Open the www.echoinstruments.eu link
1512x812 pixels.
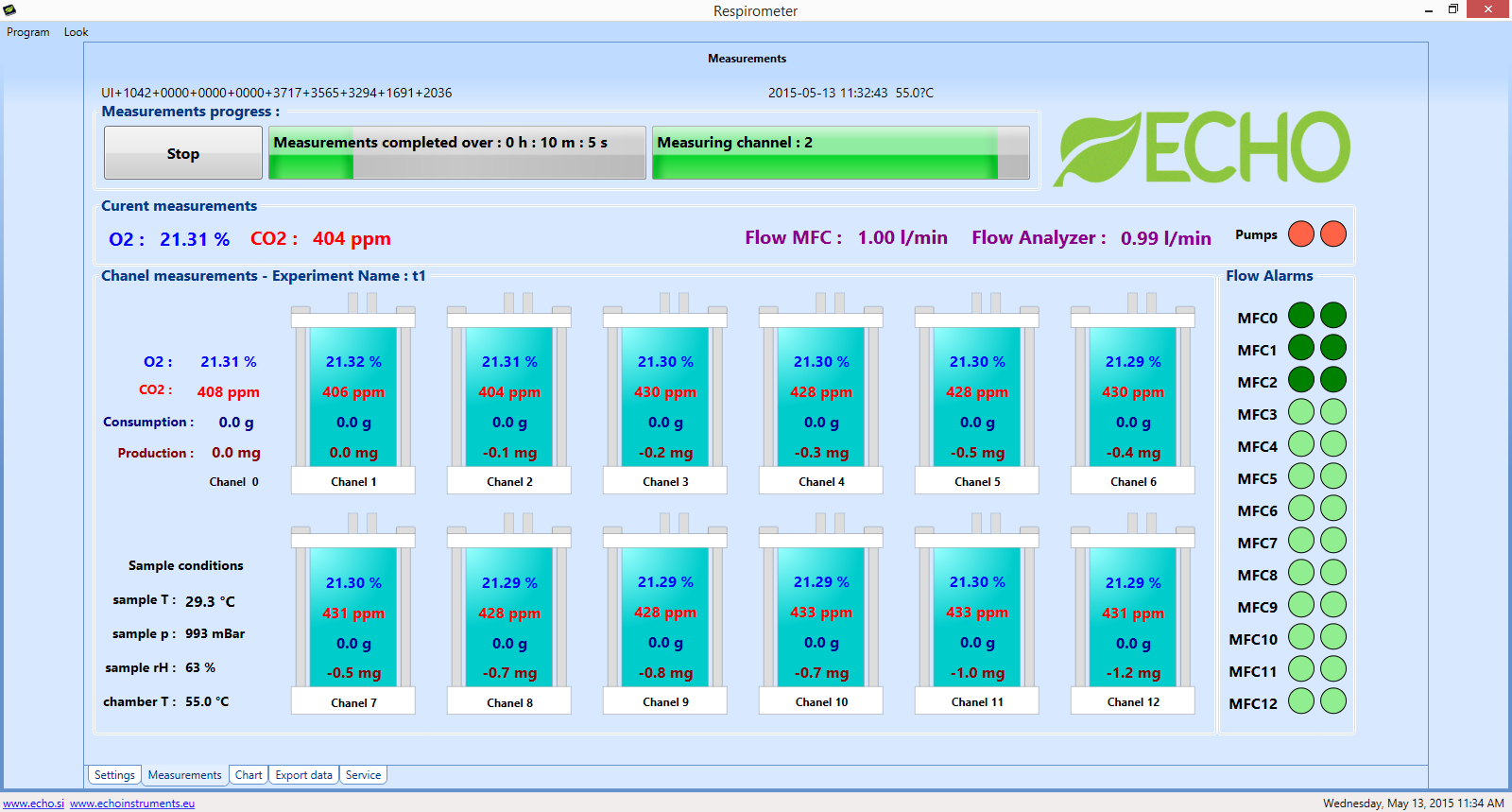point(132,803)
